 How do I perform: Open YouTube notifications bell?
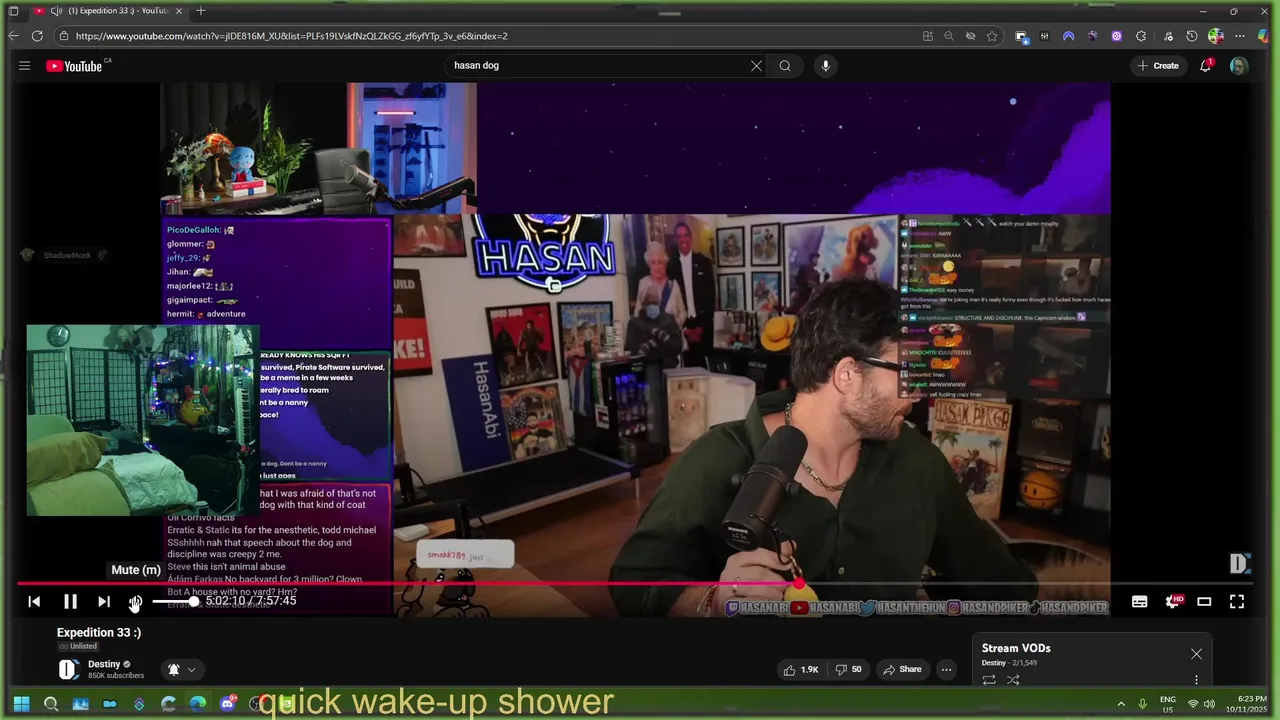1206,66
